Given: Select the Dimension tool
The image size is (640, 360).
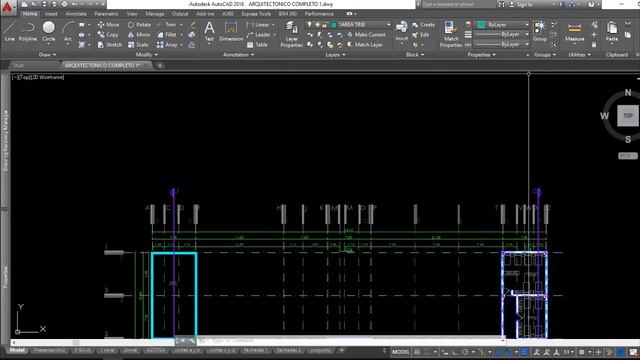Looking at the screenshot, I should [x=231, y=31].
